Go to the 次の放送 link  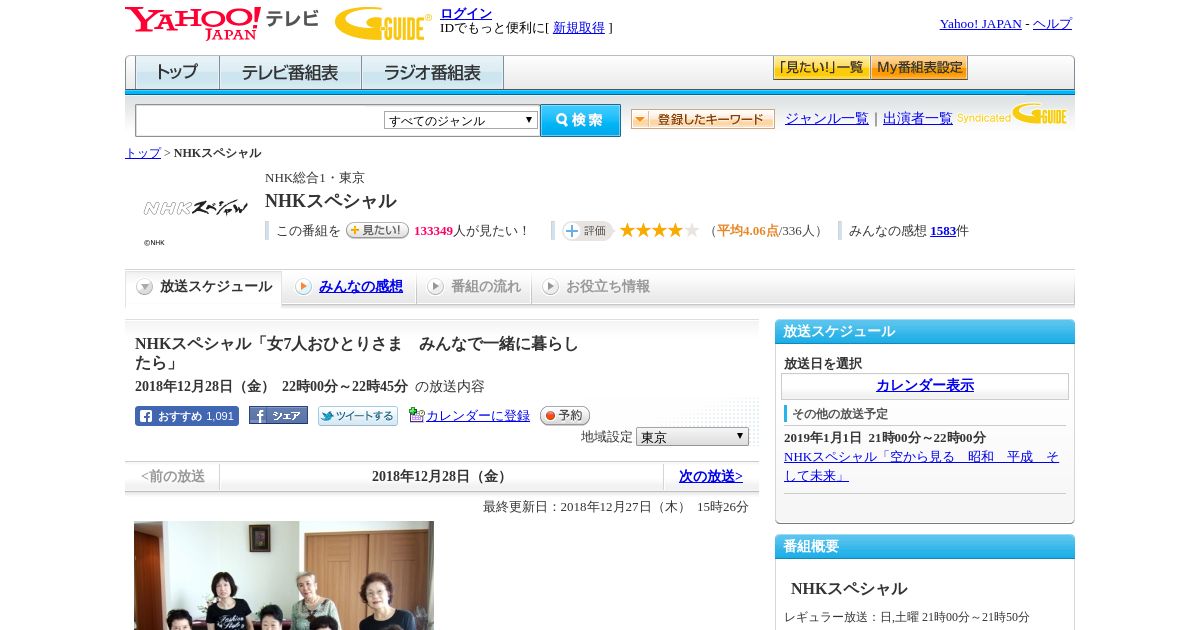coord(711,477)
